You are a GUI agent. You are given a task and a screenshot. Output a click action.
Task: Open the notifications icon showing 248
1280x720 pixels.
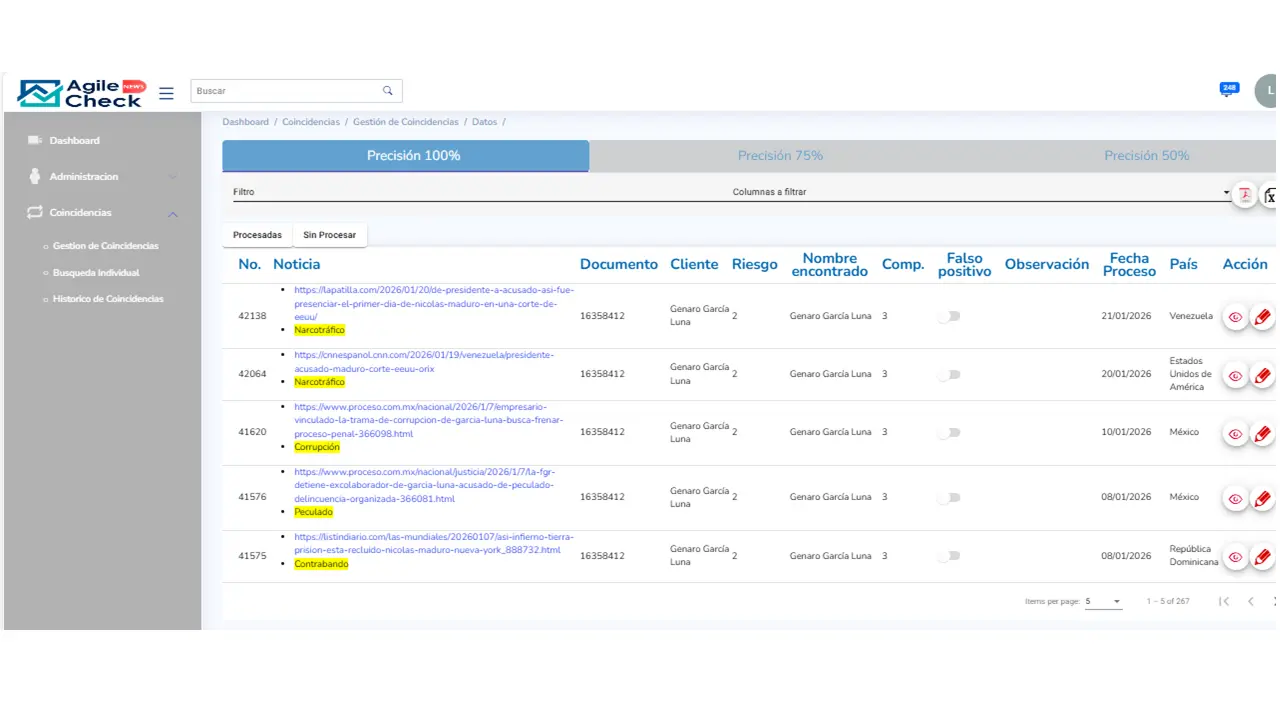click(1229, 90)
